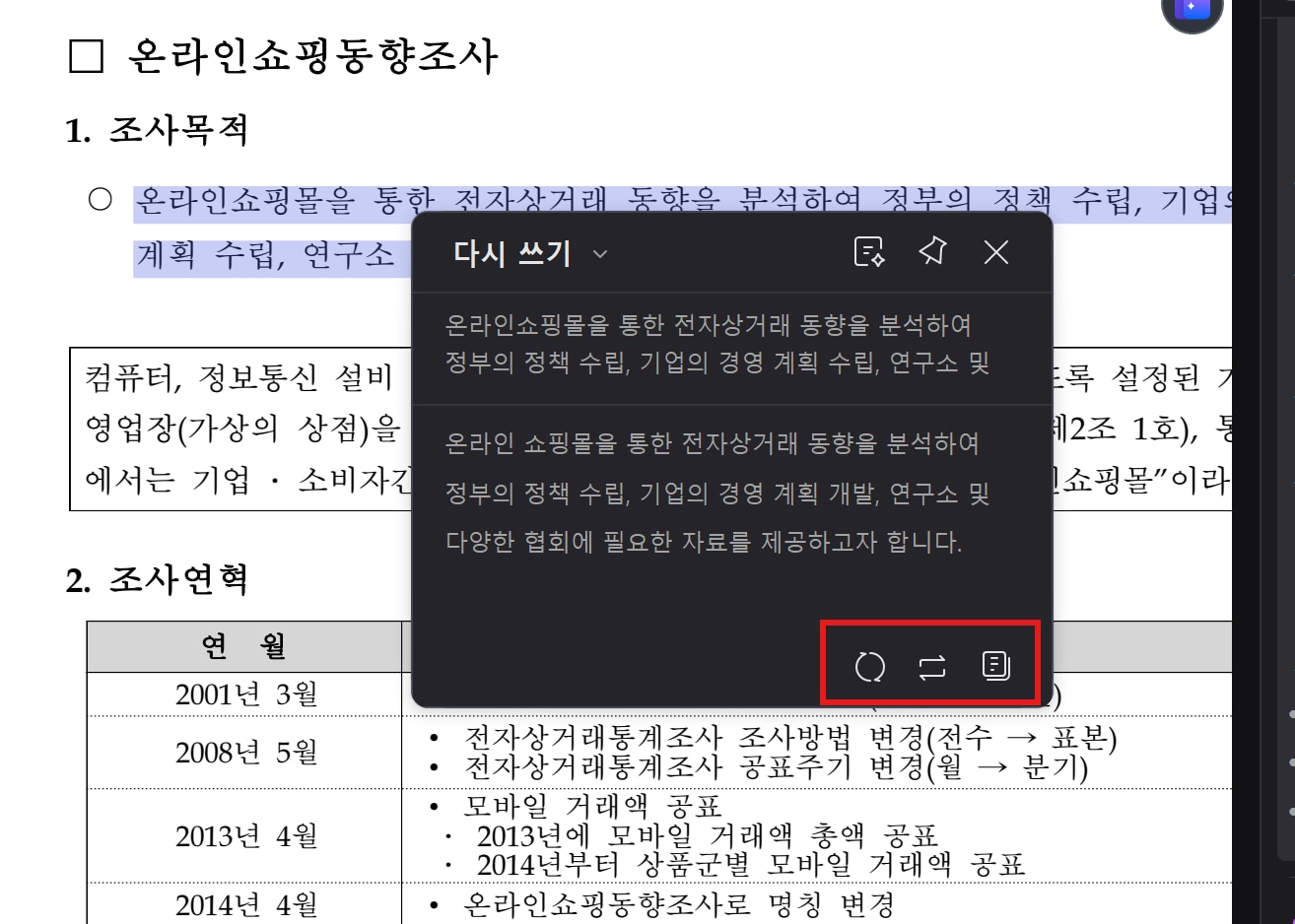Pin the 다시 쓰기 popup
Image resolution: width=1295 pixels, height=924 pixels.
[932, 252]
